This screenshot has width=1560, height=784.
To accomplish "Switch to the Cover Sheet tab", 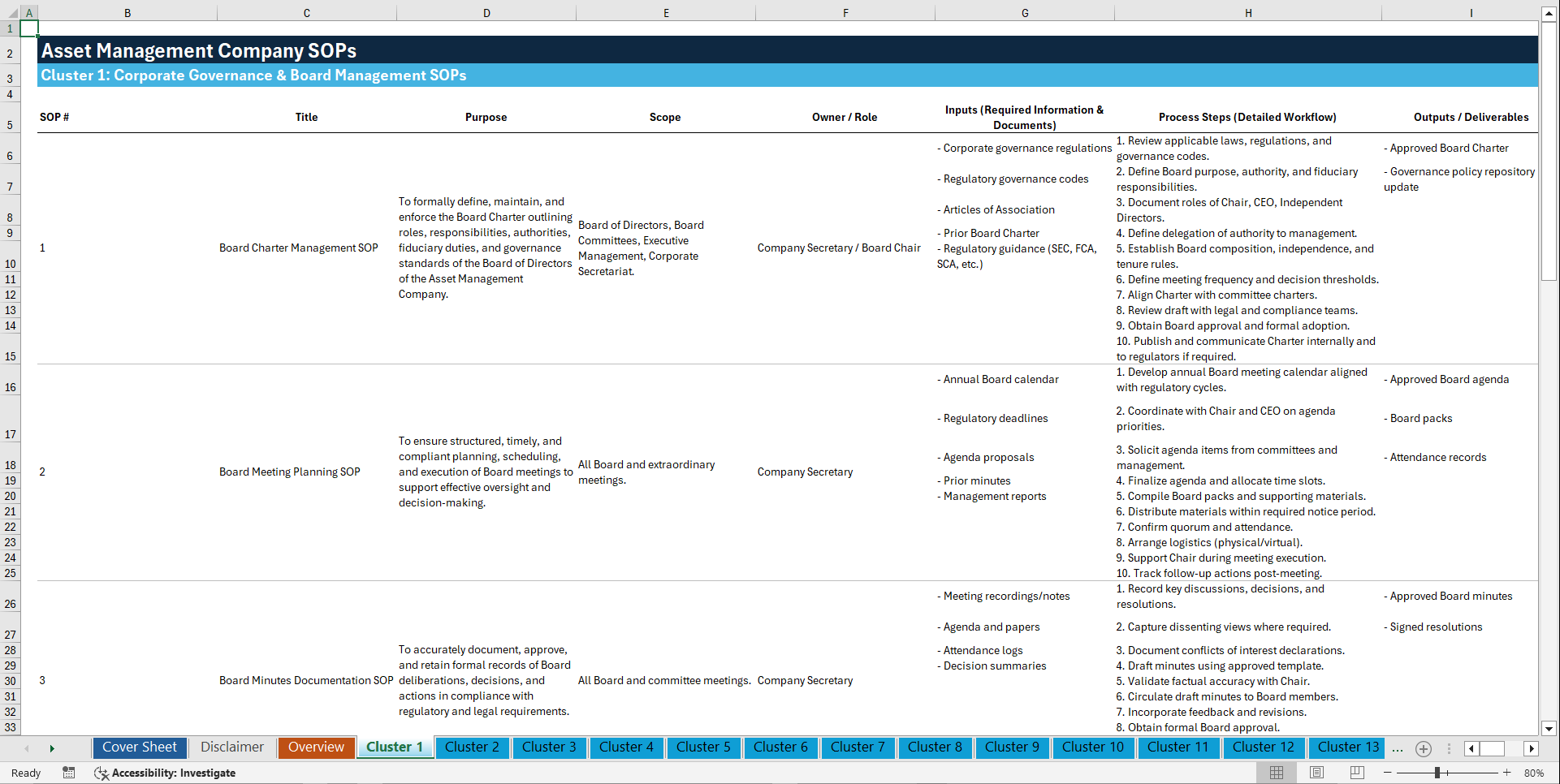I will point(139,747).
